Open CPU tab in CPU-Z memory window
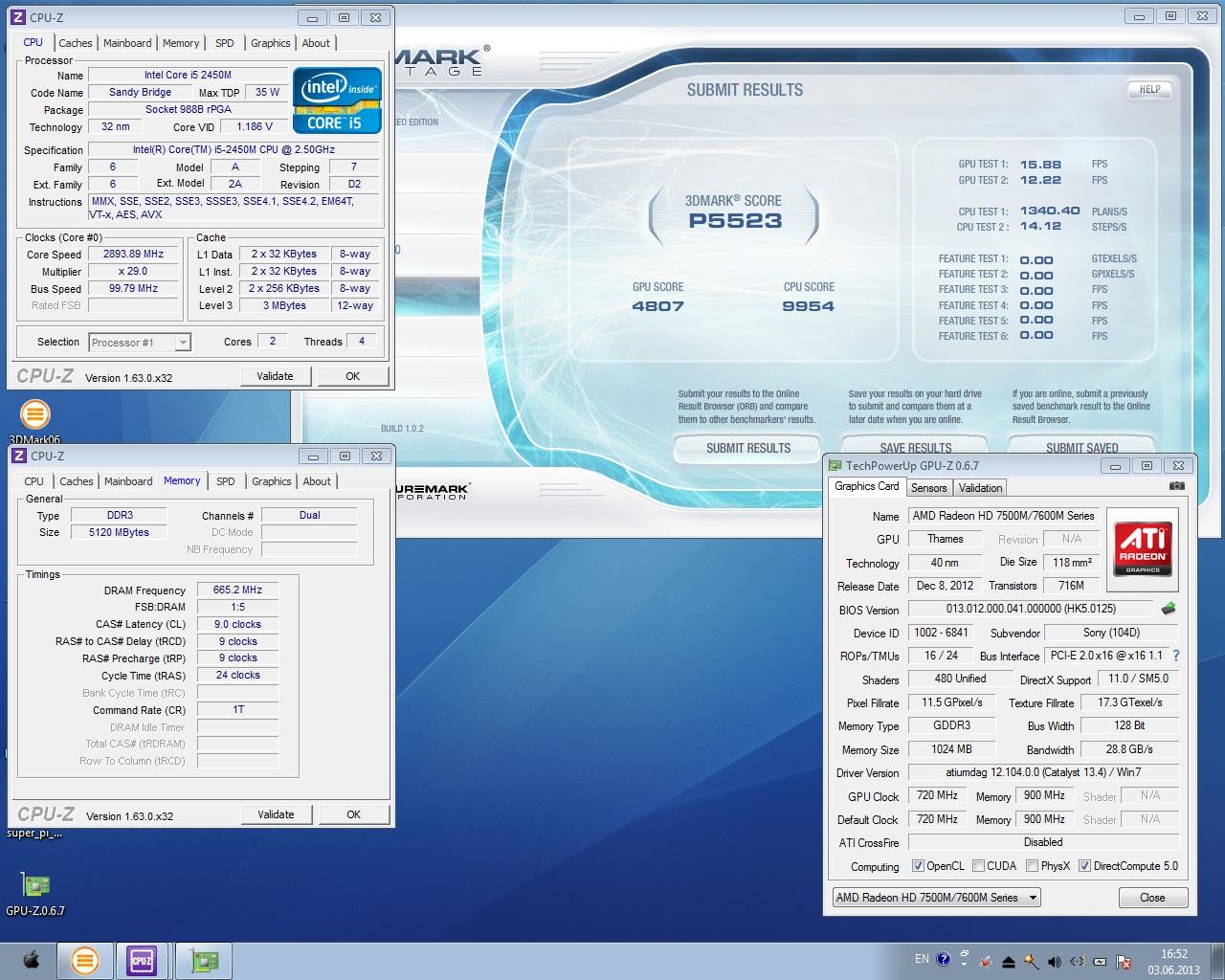This screenshot has height=980, width=1225. click(x=34, y=481)
